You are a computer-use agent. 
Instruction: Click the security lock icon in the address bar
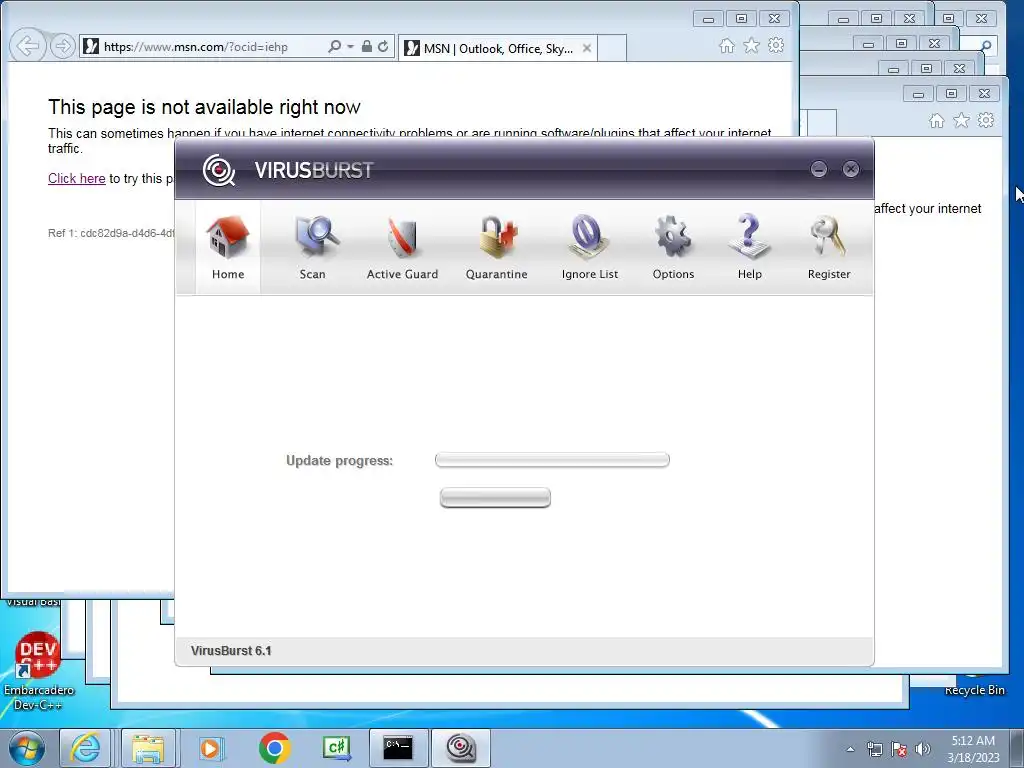coord(367,46)
